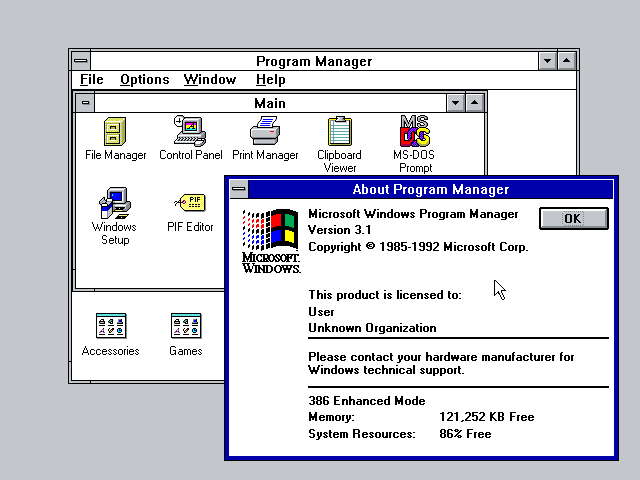This screenshot has height=480, width=640.
Task: Click the Main group title bar
Action: 270,103
